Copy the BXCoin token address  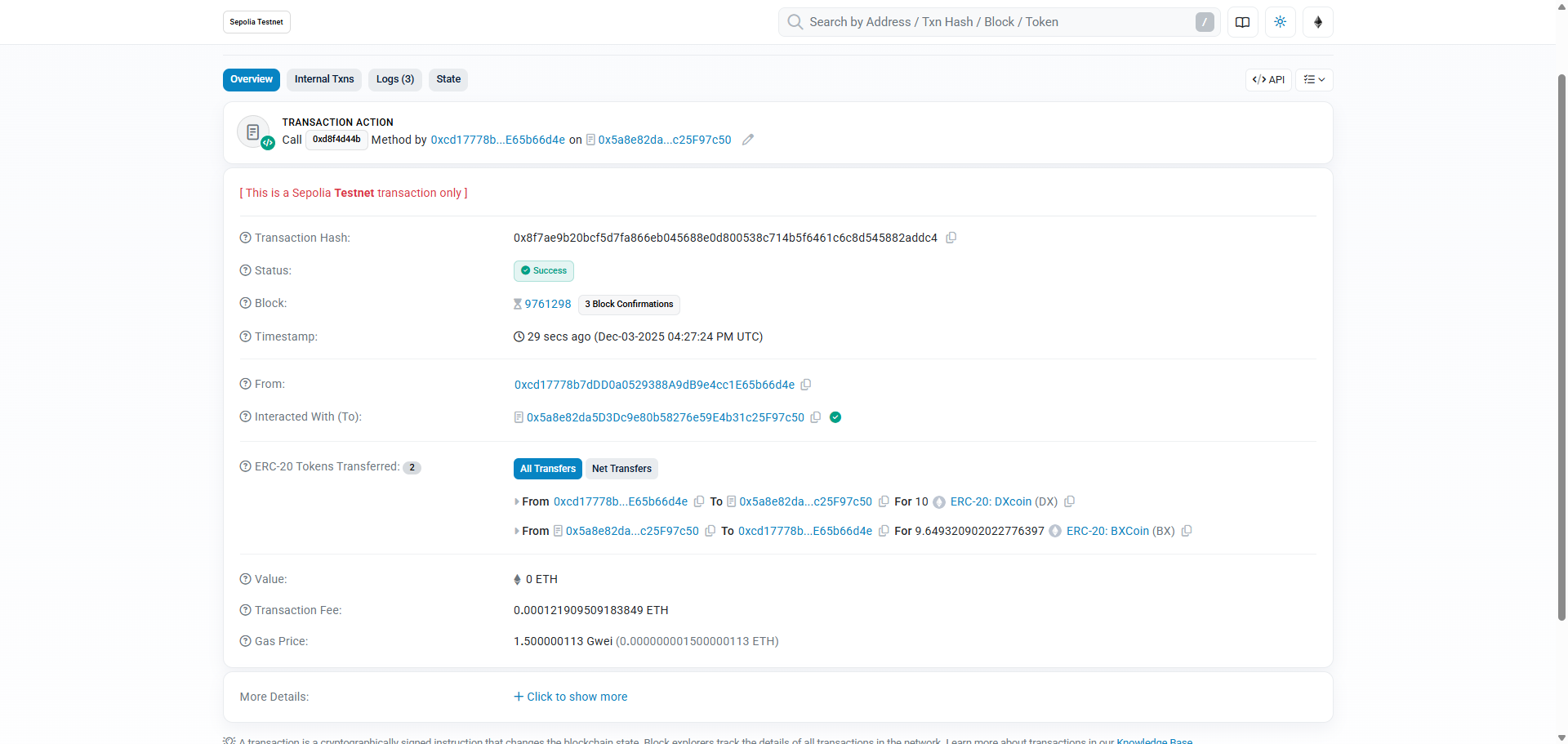click(1187, 531)
